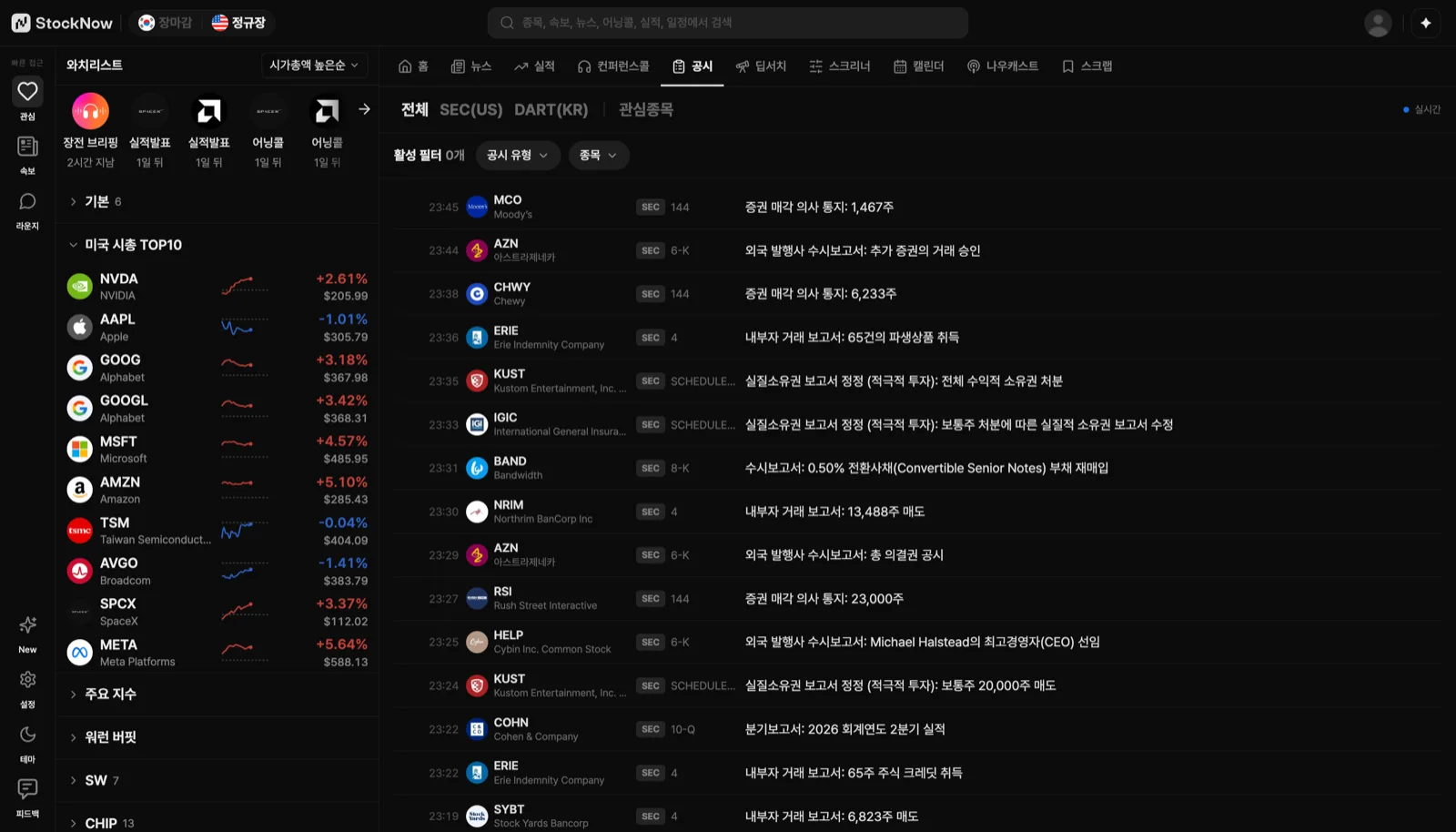The height and width of the screenshot is (832, 1456).
Task: Switch to the Korean market 장마감 toggle
Action: pyautogui.click(x=165, y=23)
